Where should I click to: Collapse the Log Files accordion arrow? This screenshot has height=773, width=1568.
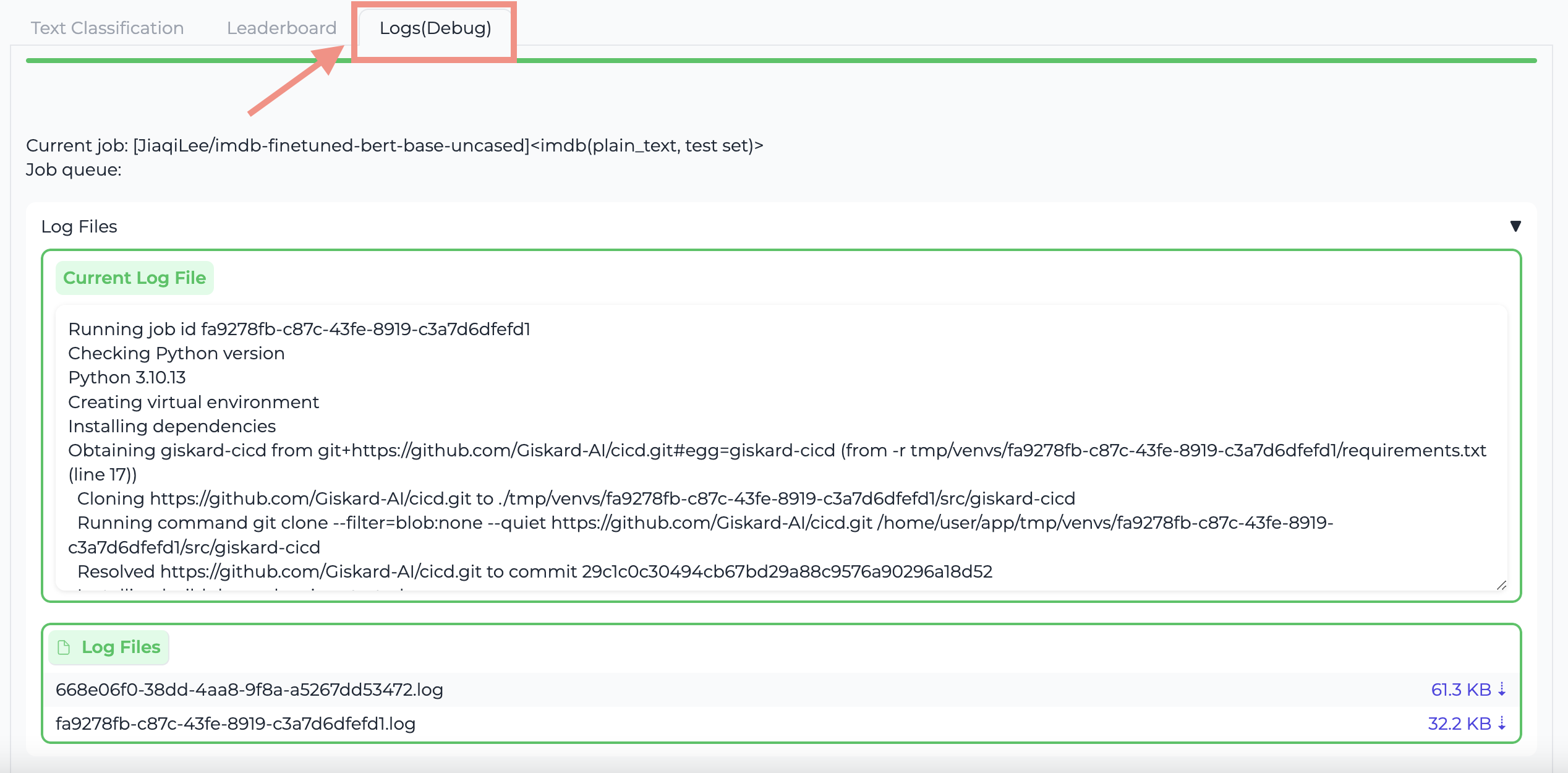pos(1515,226)
